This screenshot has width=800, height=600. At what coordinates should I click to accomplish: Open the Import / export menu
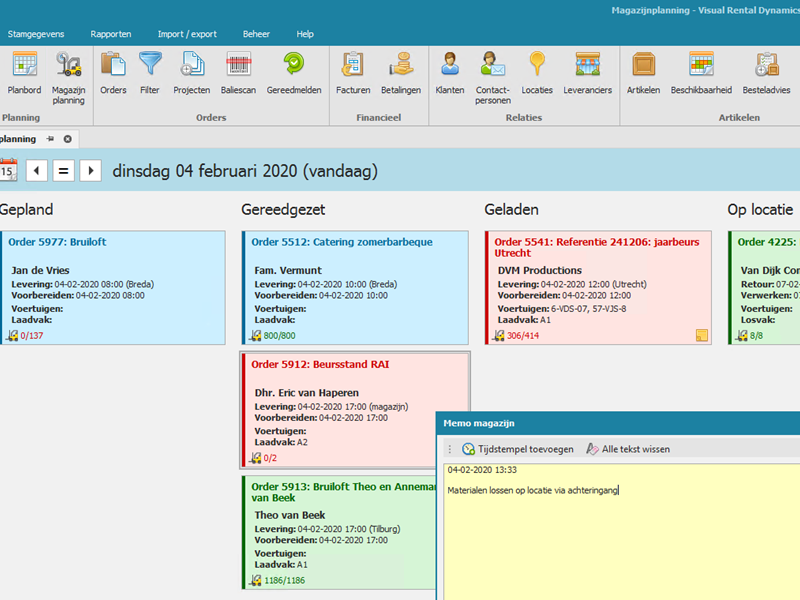click(x=185, y=34)
